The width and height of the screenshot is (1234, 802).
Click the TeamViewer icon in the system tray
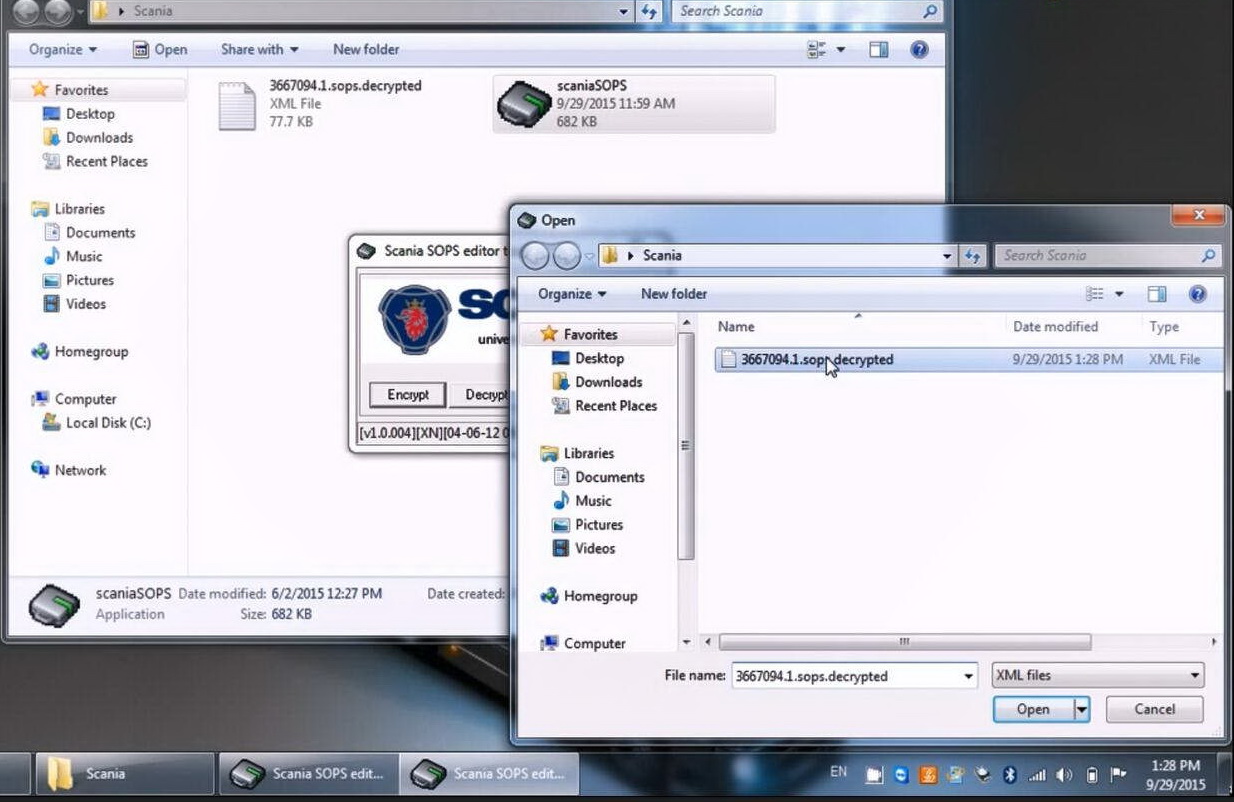tap(901, 774)
